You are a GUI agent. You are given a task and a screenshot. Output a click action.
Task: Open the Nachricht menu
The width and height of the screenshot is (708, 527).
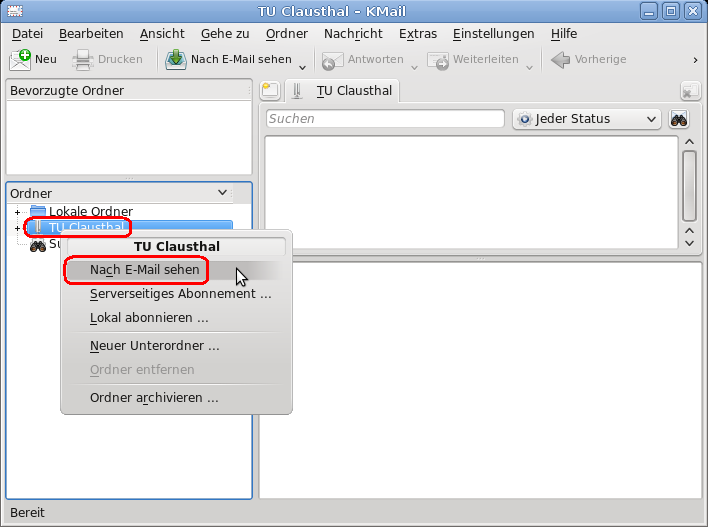pos(353,34)
